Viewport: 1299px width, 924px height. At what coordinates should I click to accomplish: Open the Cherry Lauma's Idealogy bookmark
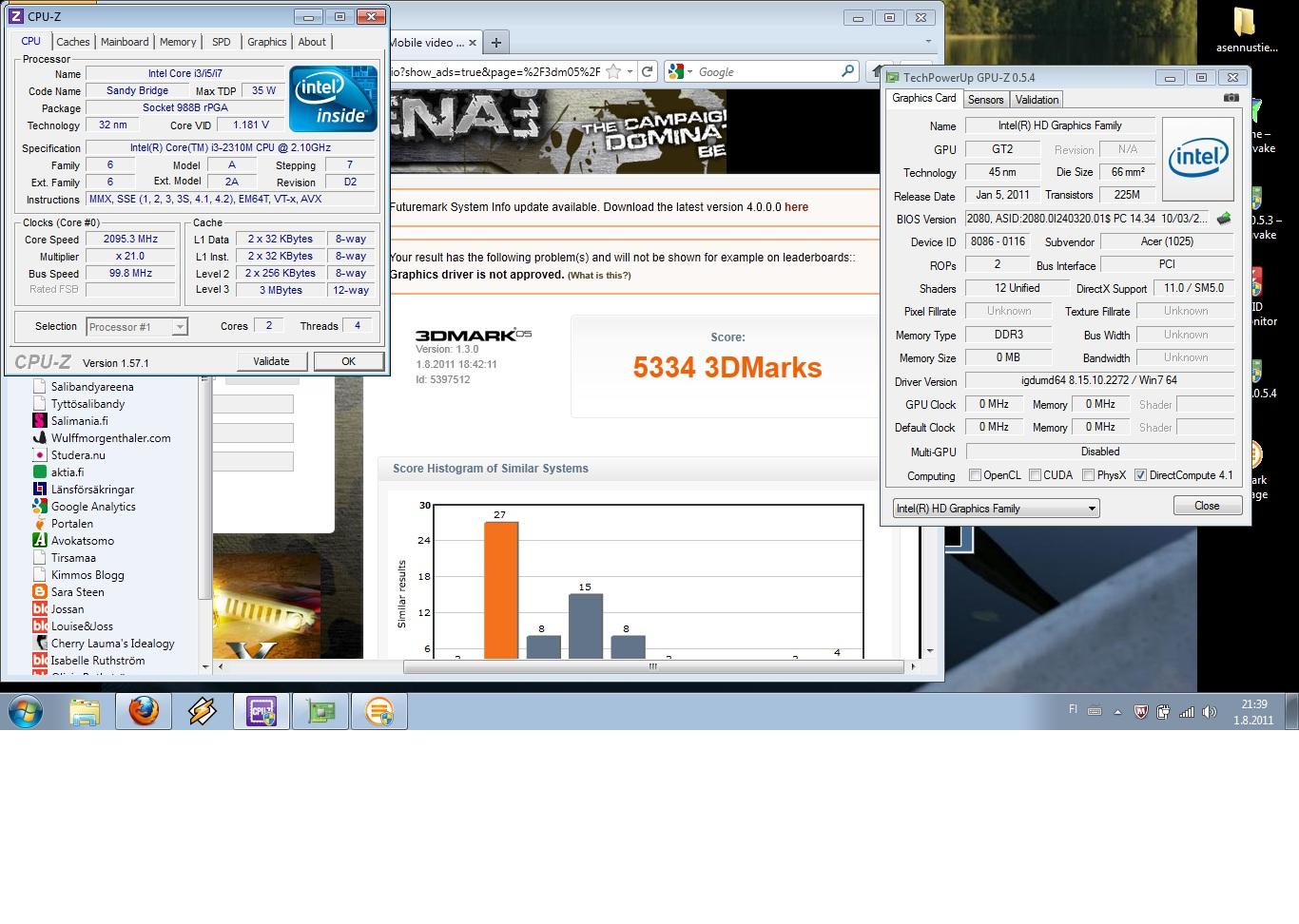[x=112, y=644]
